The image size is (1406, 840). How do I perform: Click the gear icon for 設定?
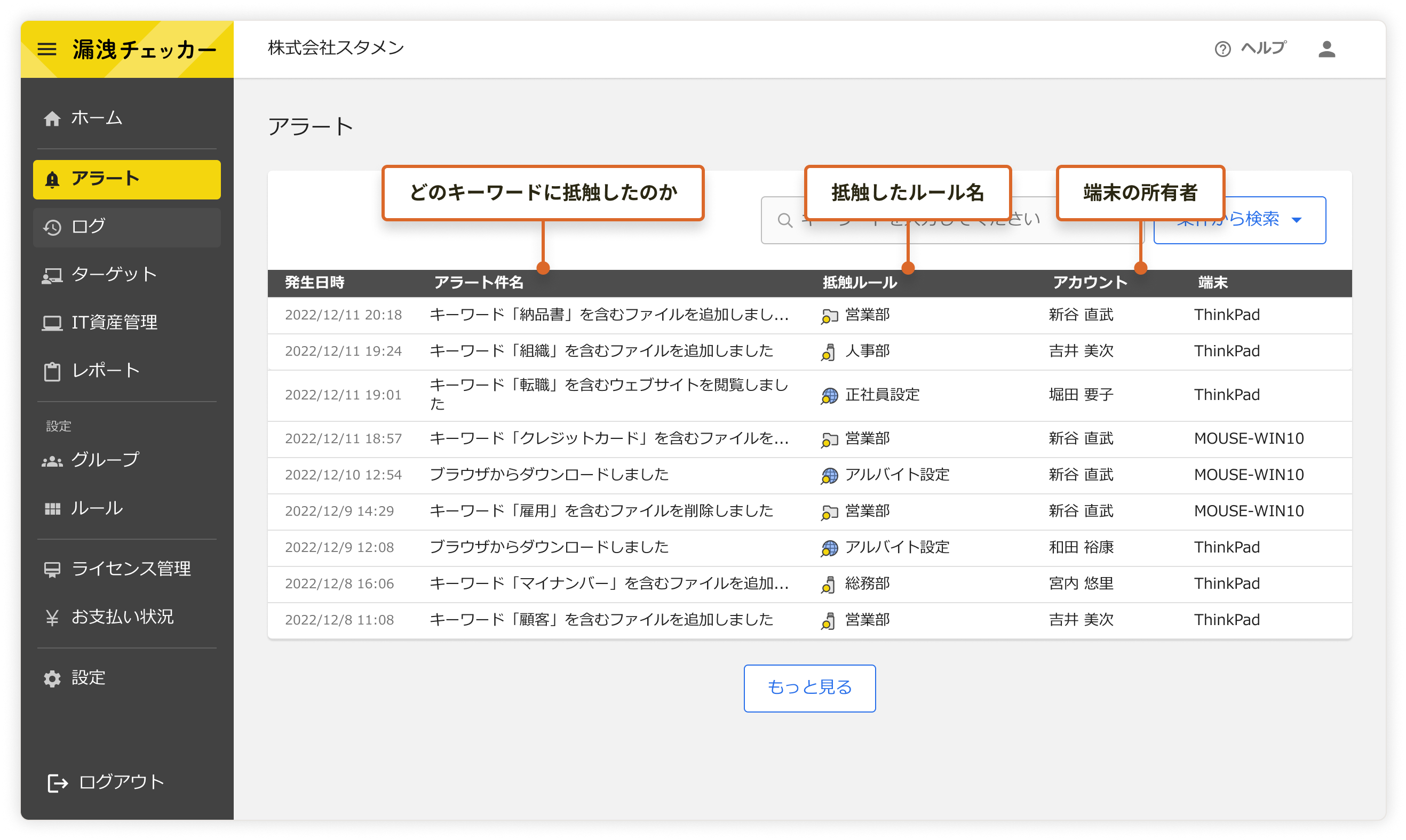[52, 678]
